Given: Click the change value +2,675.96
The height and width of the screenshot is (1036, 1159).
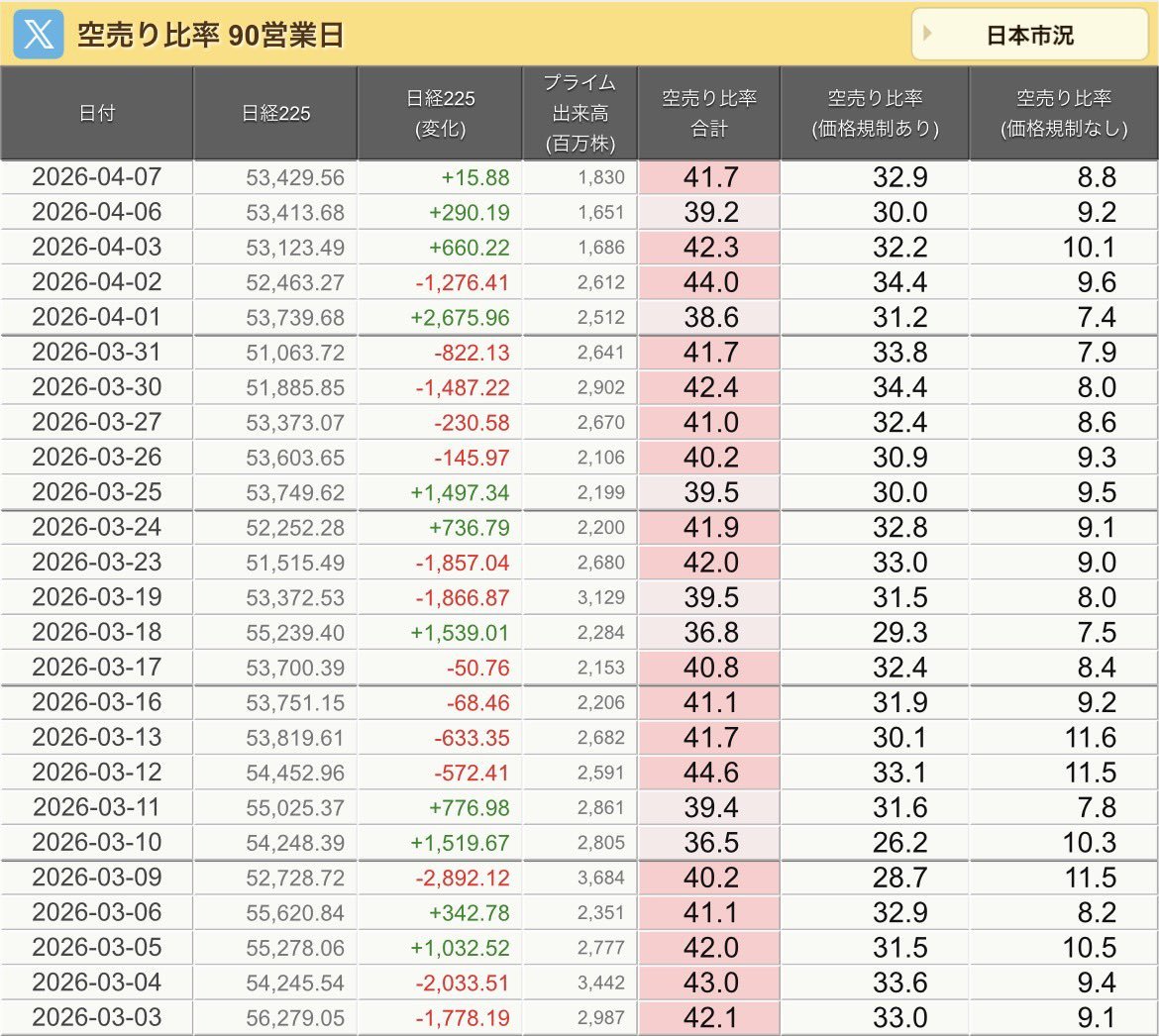Looking at the screenshot, I should [461, 318].
